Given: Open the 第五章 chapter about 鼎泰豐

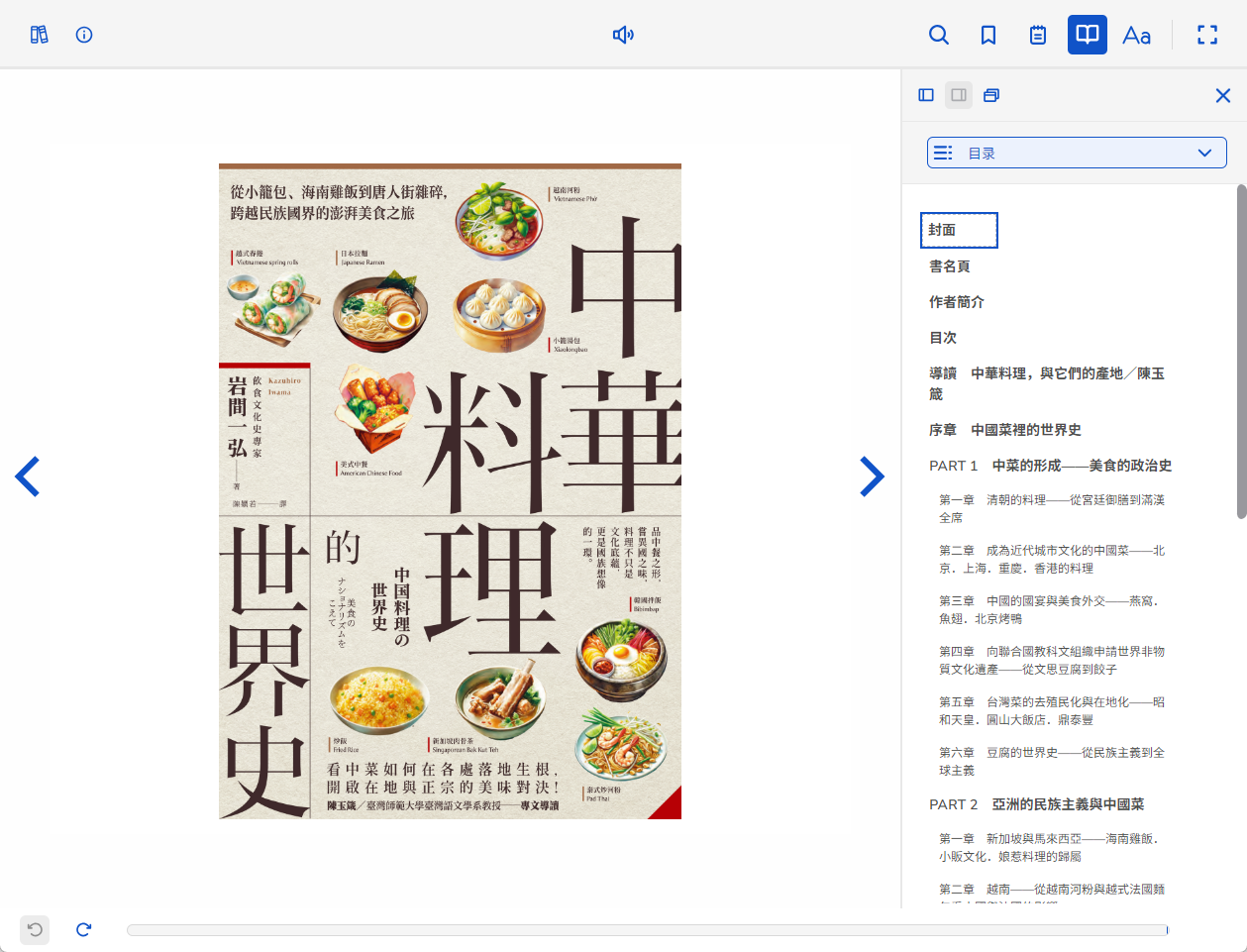Looking at the screenshot, I should click(1050, 710).
